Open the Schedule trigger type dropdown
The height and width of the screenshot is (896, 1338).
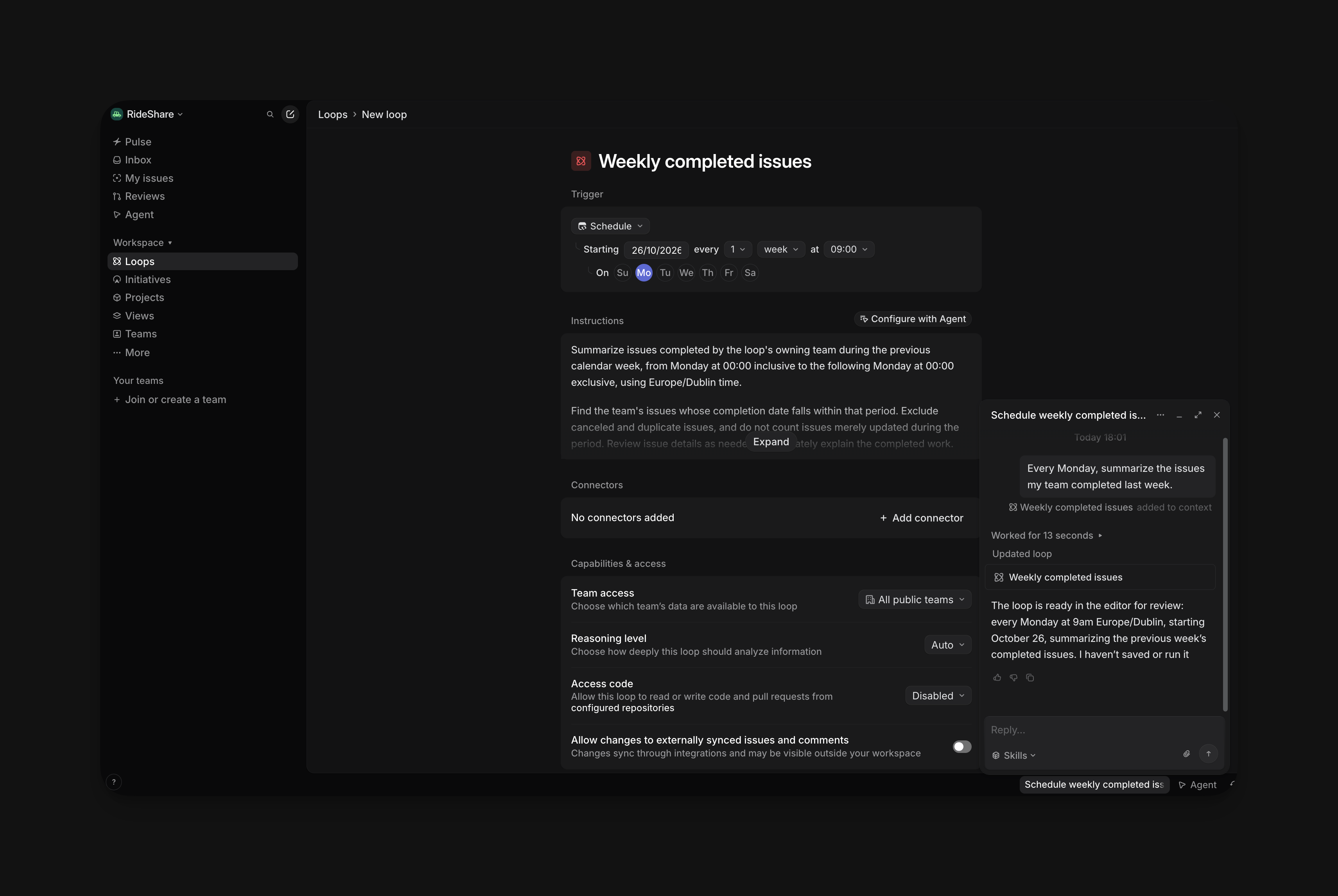tap(610, 226)
